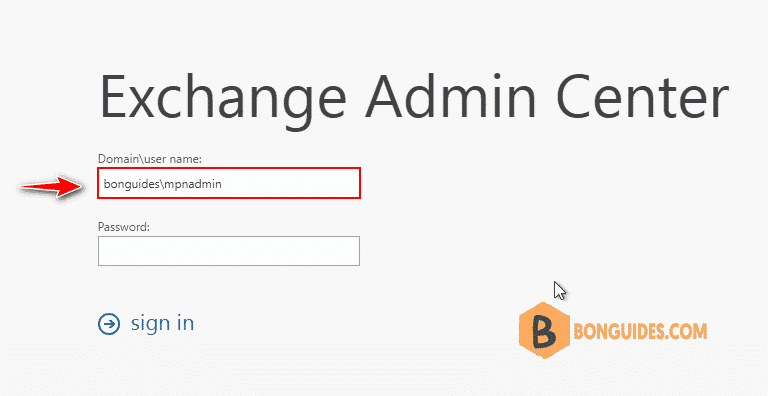
Task: Click the letter B inside the hexagon
Action: coord(544,333)
